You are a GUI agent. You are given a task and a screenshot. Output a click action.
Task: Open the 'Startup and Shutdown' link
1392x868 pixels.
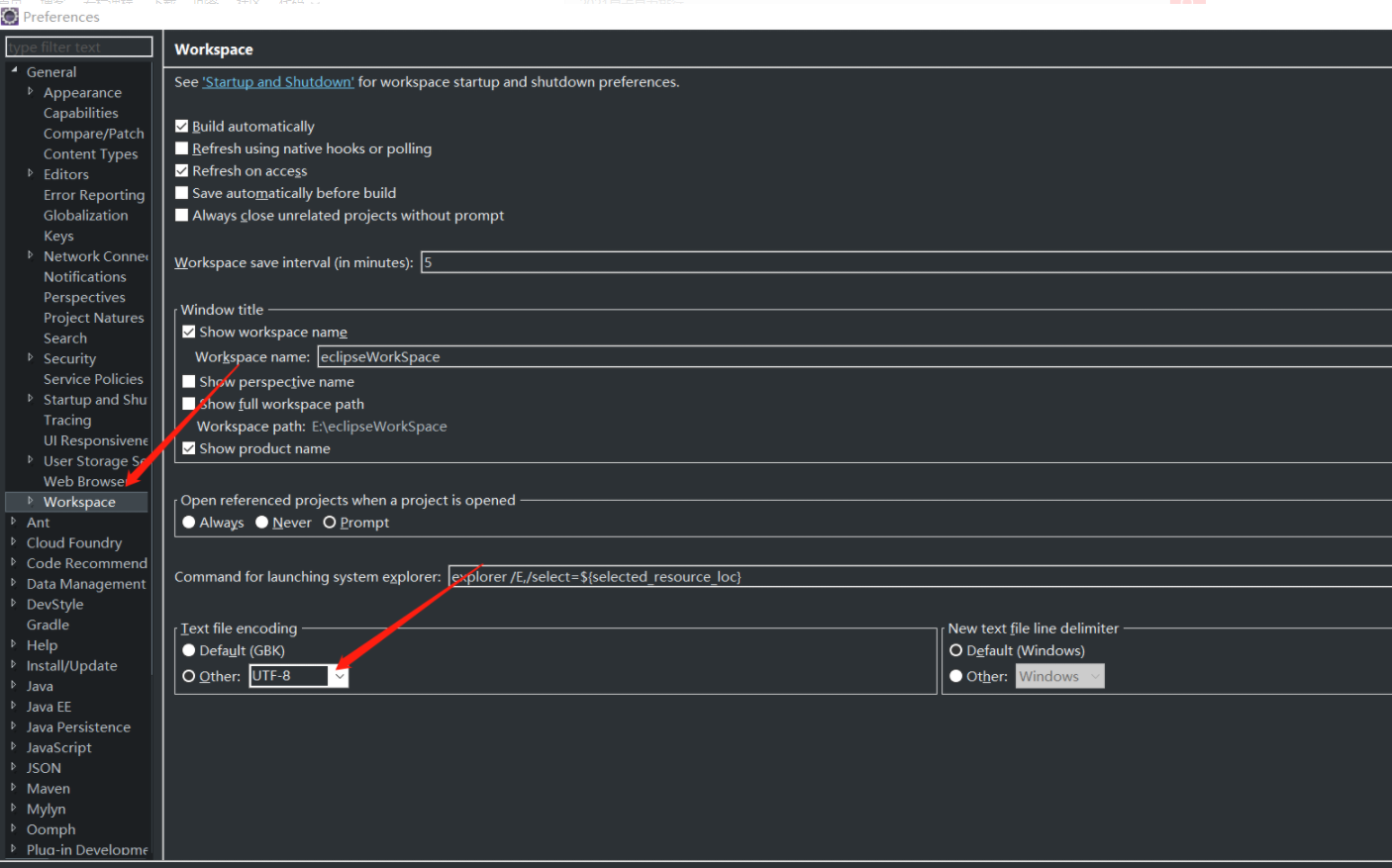(x=277, y=82)
